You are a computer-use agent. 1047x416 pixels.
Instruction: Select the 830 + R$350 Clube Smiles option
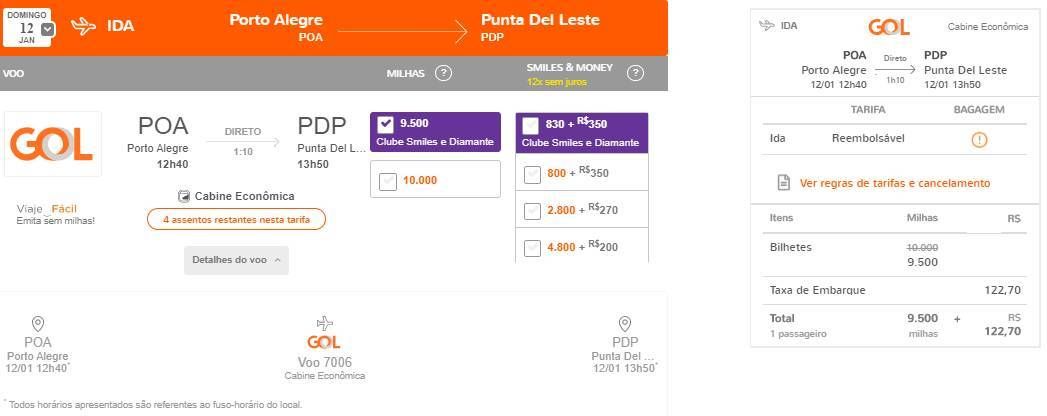tap(531, 125)
